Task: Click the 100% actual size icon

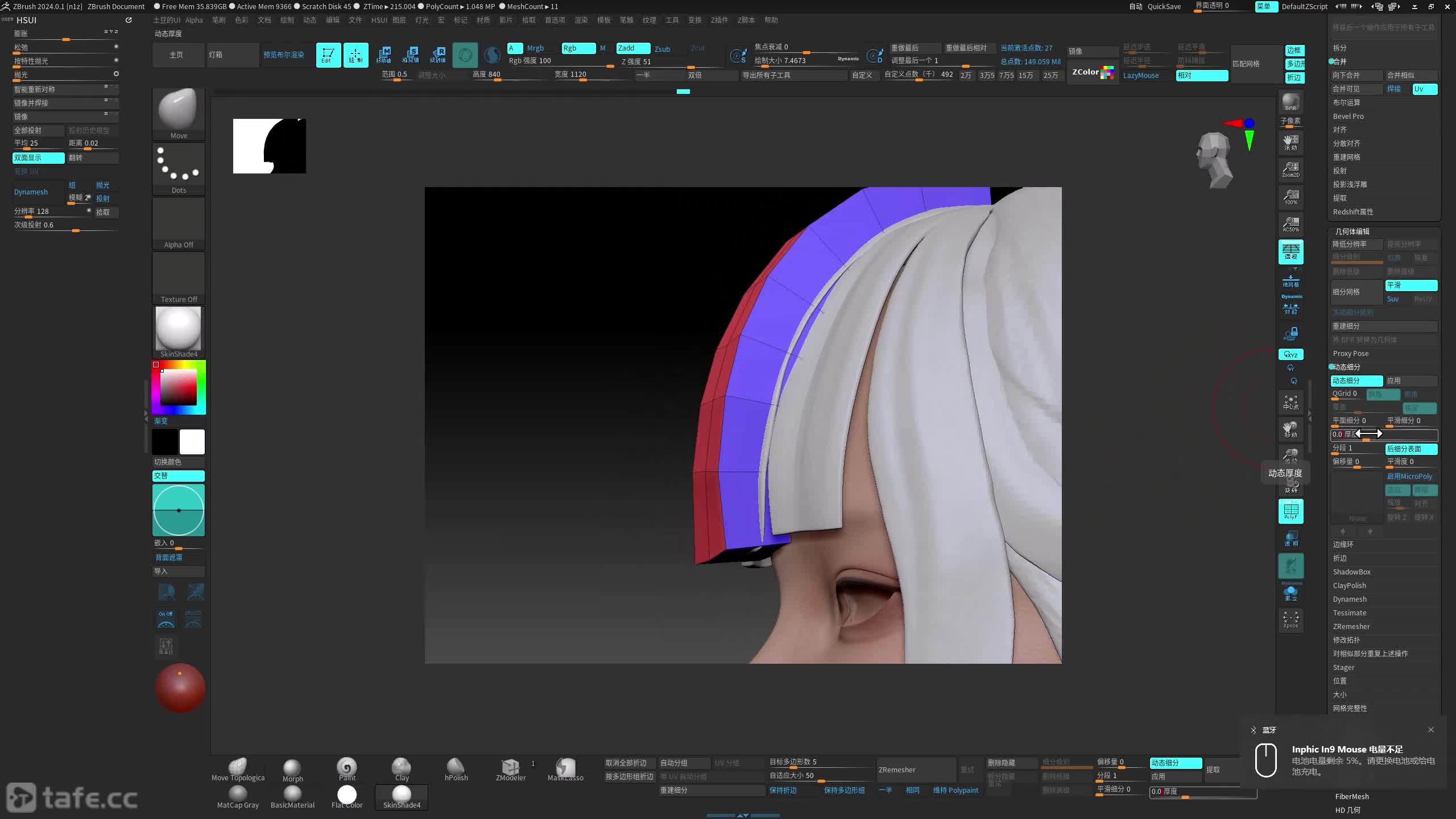Action: [1290, 197]
